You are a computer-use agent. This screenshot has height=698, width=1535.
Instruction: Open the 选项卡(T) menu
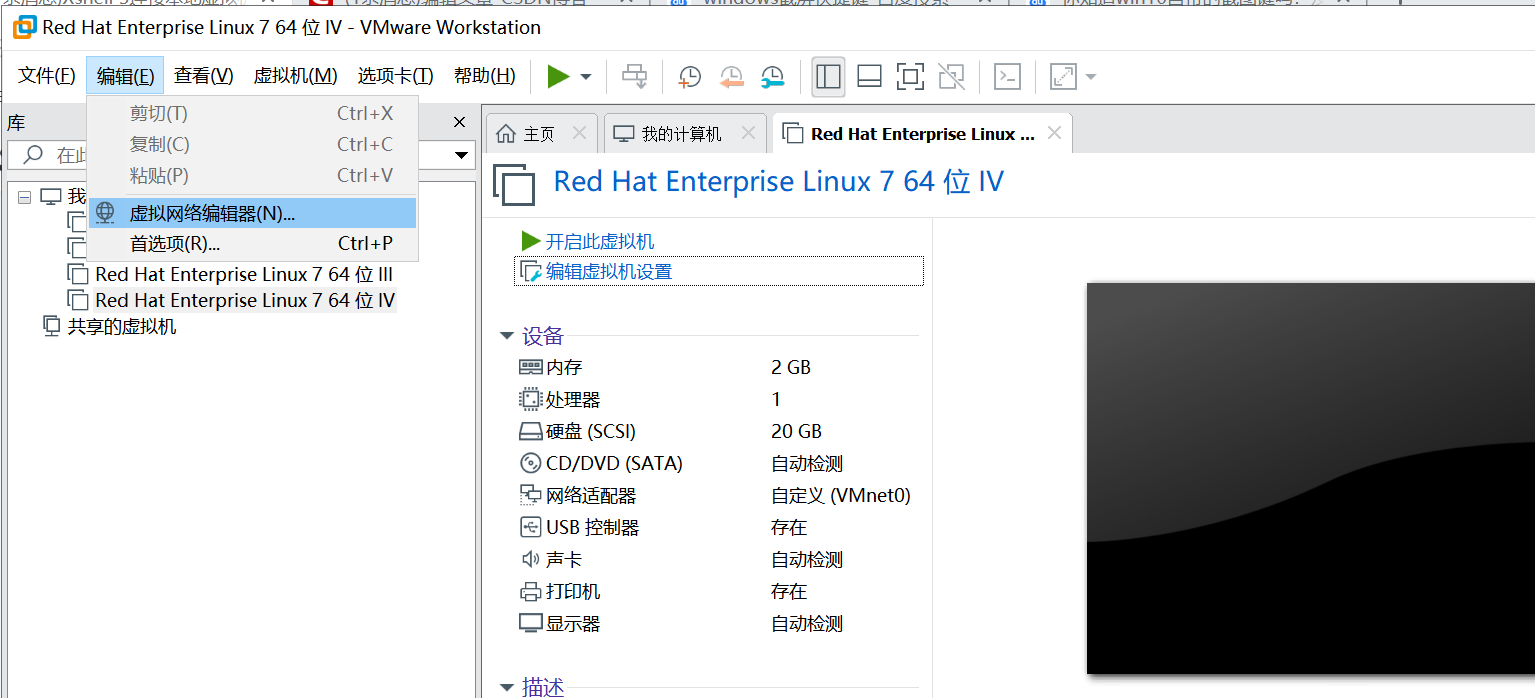pyautogui.click(x=396, y=76)
